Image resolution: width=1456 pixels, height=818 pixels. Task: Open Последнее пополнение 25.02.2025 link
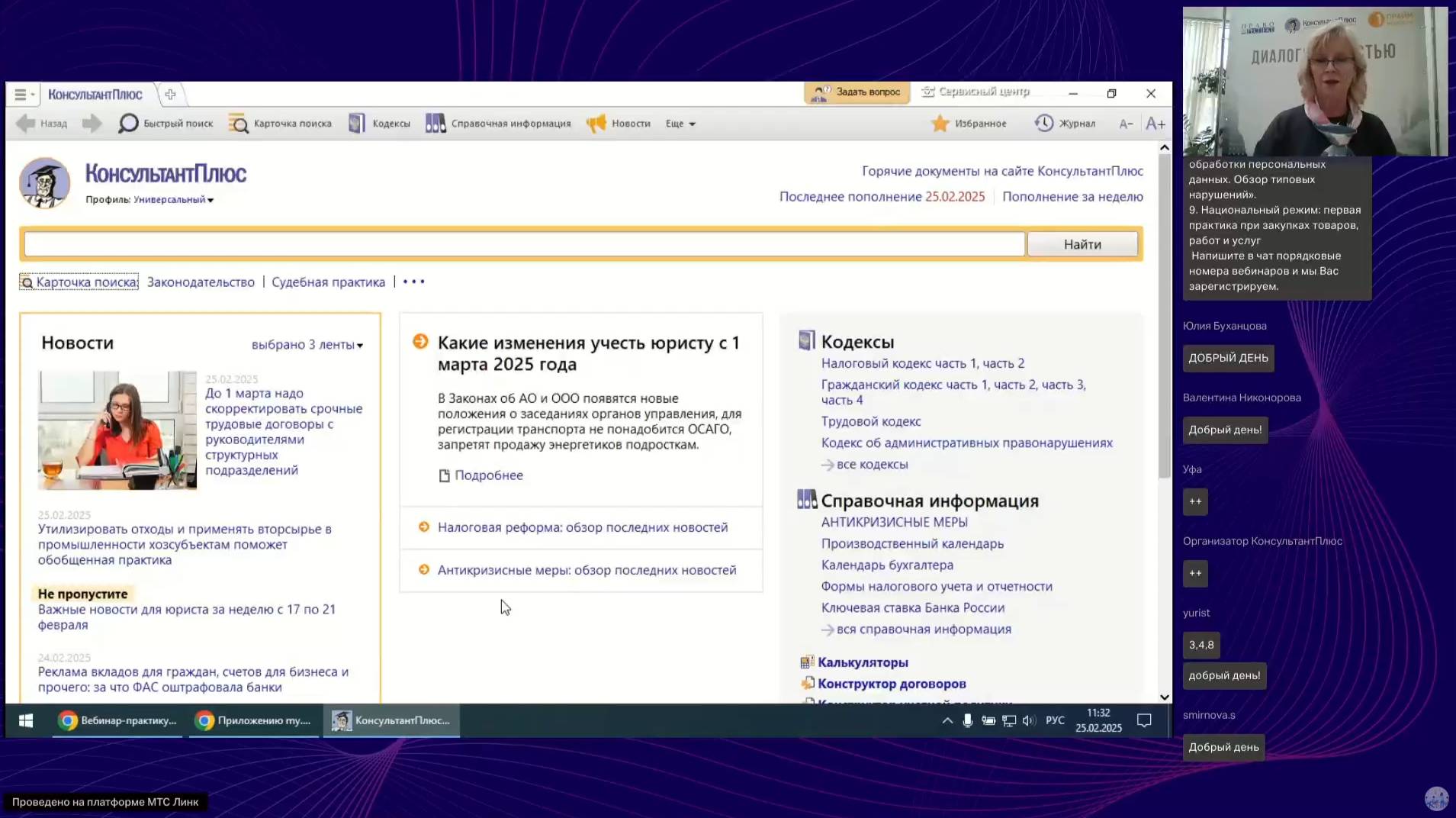(882, 197)
